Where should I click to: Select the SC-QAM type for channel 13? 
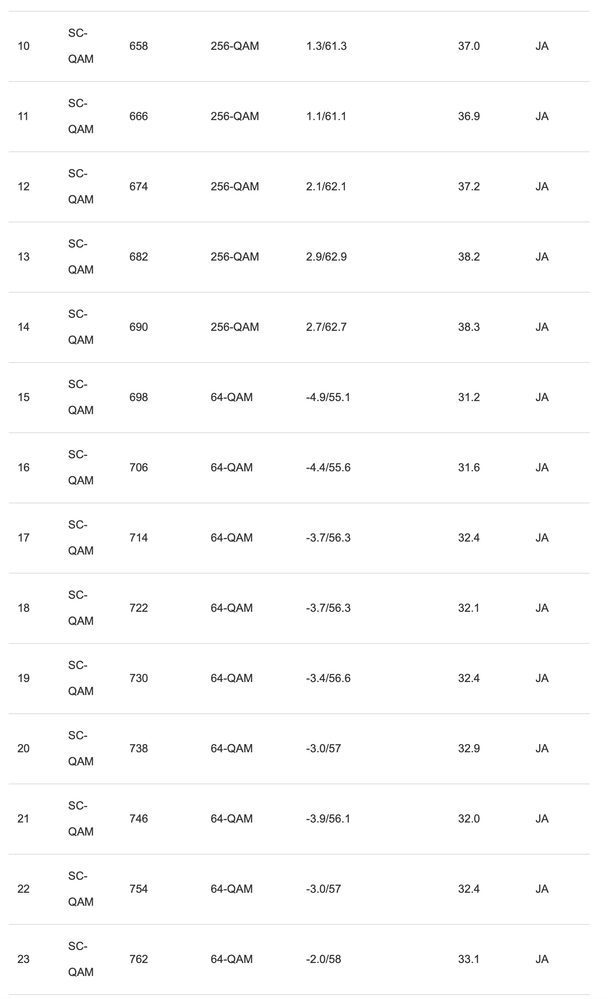pyautogui.click(x=81, y=257)
